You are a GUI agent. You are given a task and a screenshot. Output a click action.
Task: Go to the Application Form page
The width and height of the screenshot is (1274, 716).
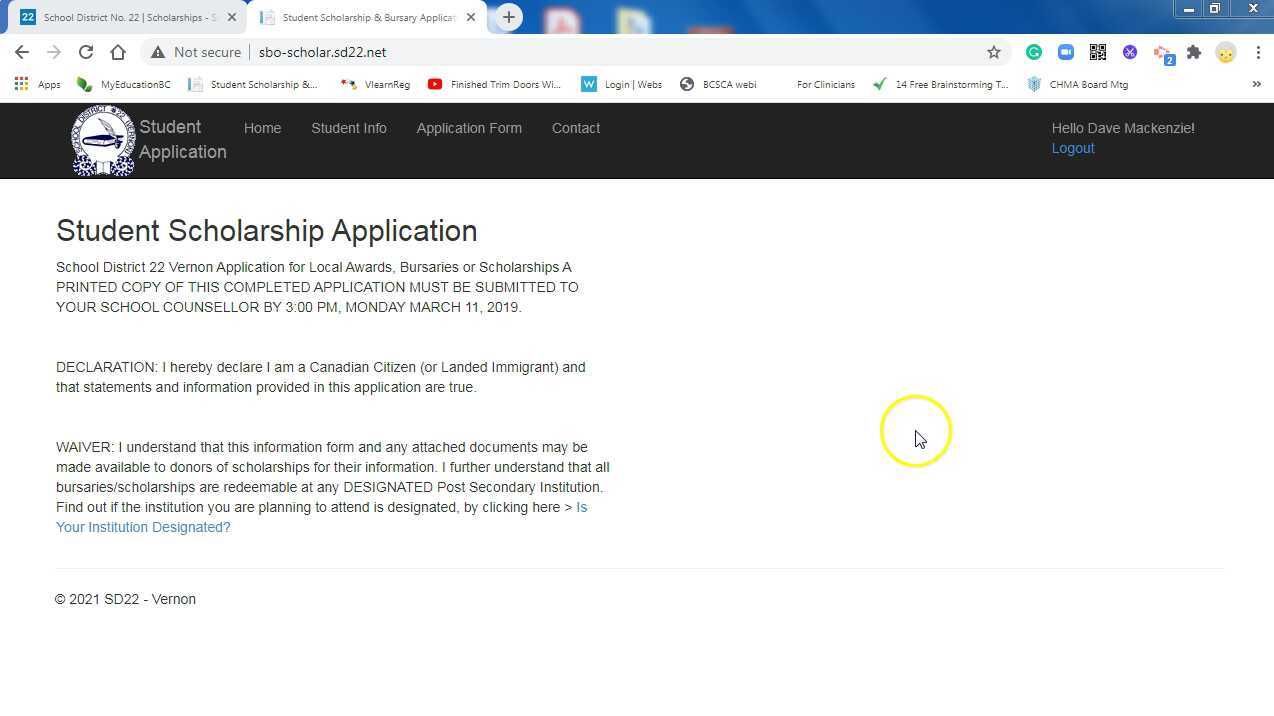click(x=469, y=128)
